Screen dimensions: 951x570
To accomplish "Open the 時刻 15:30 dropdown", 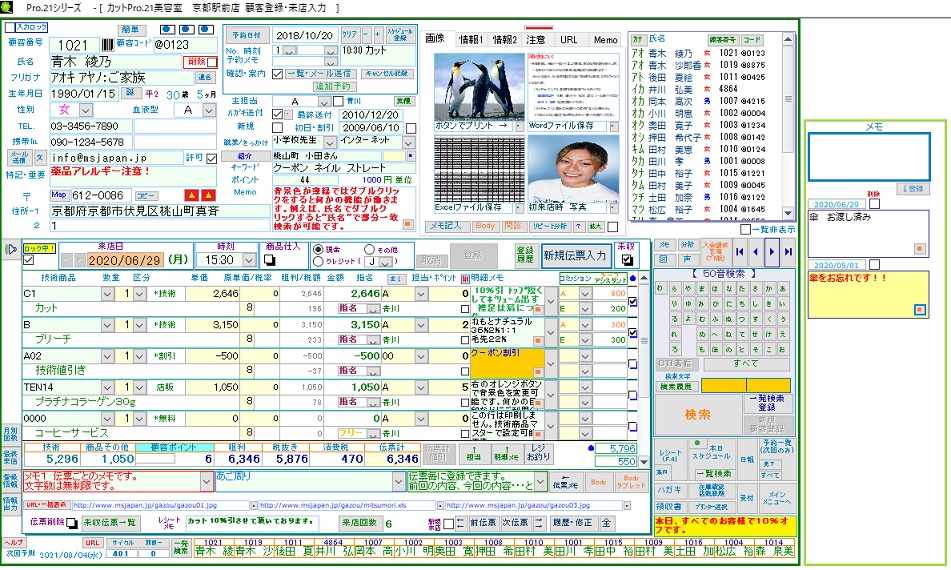I will coord(249,260).
